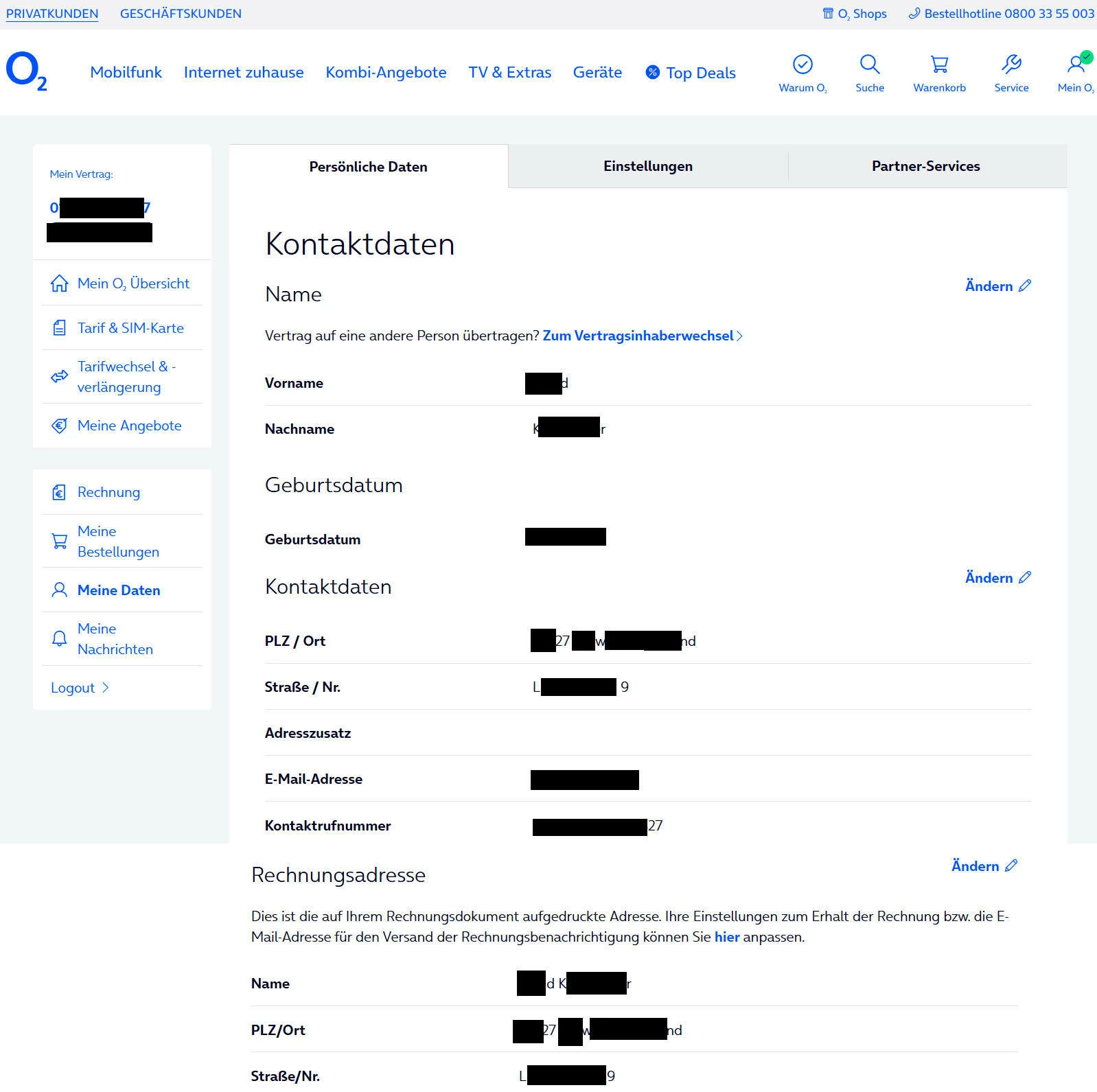Switch to the Einstellungen tab
1097x1092 pixels.
pyautogui.click(x=648, y=166)
